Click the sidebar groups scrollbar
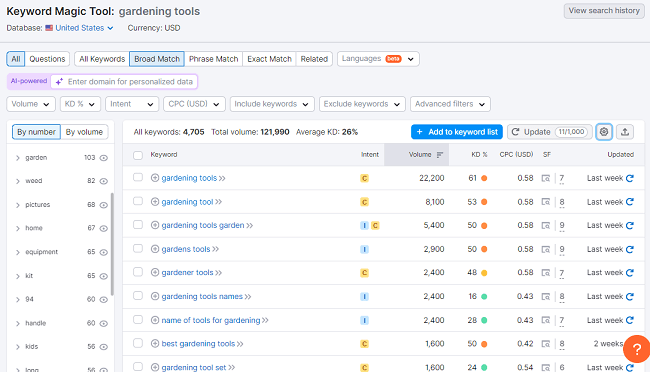This screenshot has height=372, width=650. tap(112, 245)
